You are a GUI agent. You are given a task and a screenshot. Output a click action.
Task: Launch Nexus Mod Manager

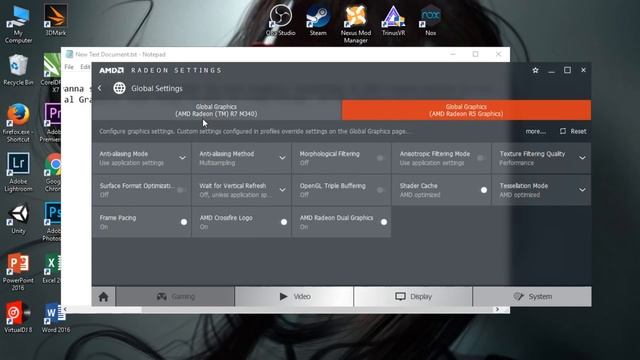click(356, 24)
